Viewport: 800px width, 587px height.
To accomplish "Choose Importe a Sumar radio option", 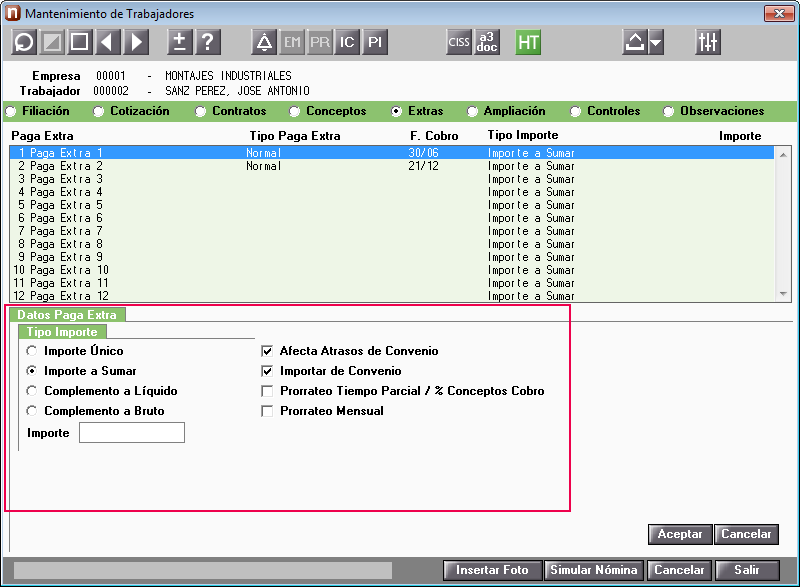I will pos(32,371).
